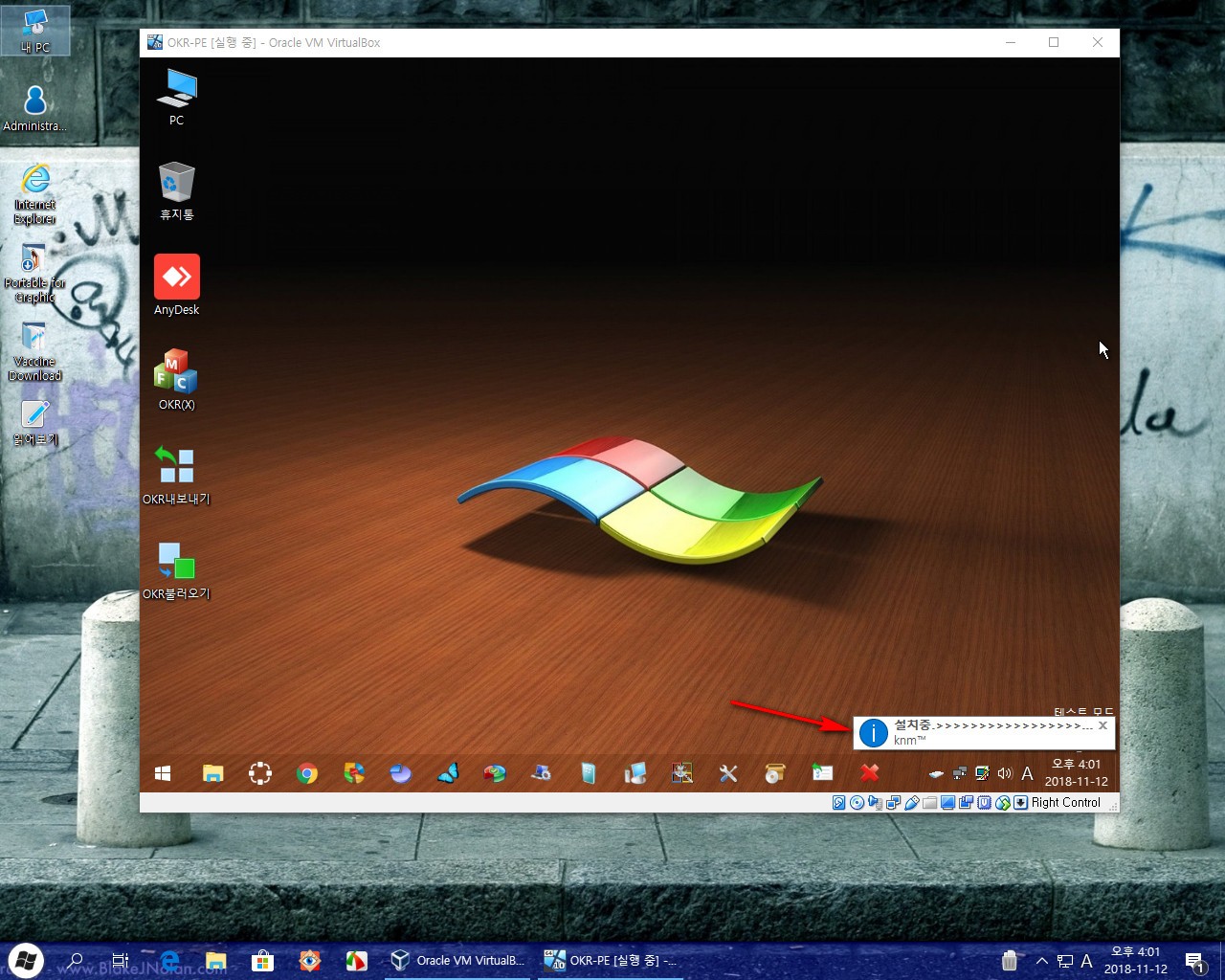Launch Internet Explorer from host desktop
The height and width of the screenshot is (980, 1225).
pos(35,193)
